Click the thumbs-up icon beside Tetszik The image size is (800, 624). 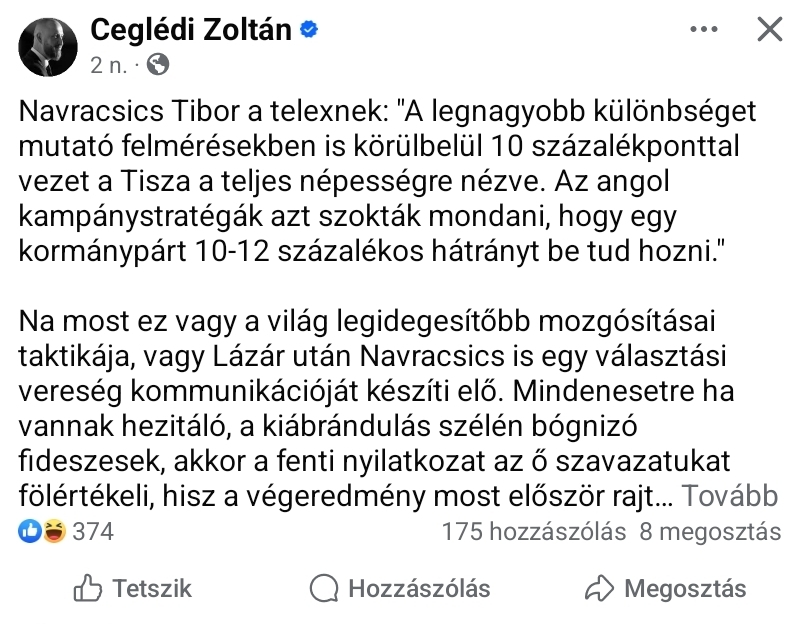(x=89, y=588)
